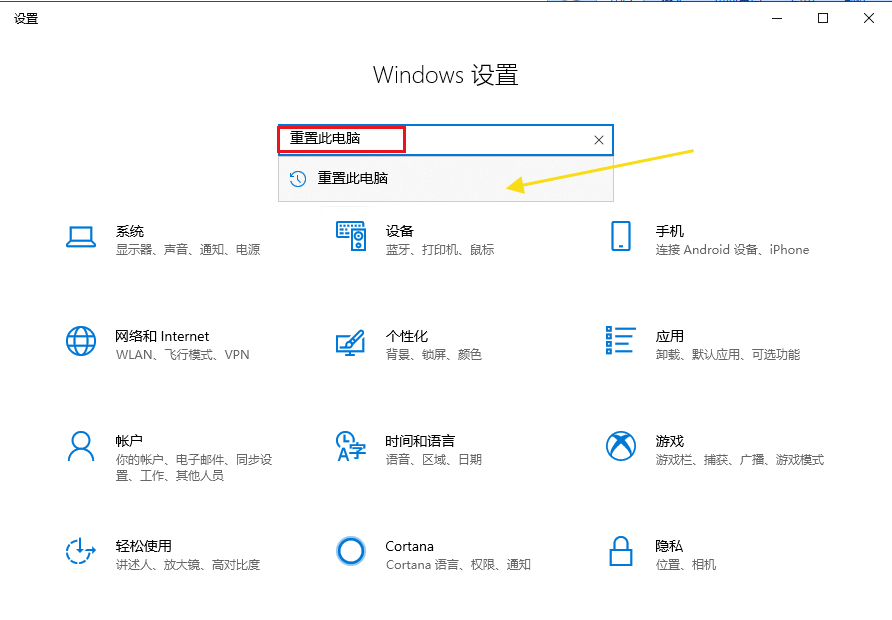
Task: Open the 应用 settings title
Action: pos(670,336)
